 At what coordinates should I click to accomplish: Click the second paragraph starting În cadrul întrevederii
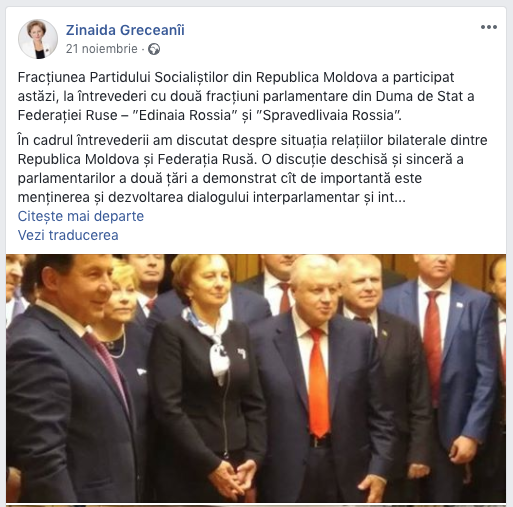pos(252,169)
